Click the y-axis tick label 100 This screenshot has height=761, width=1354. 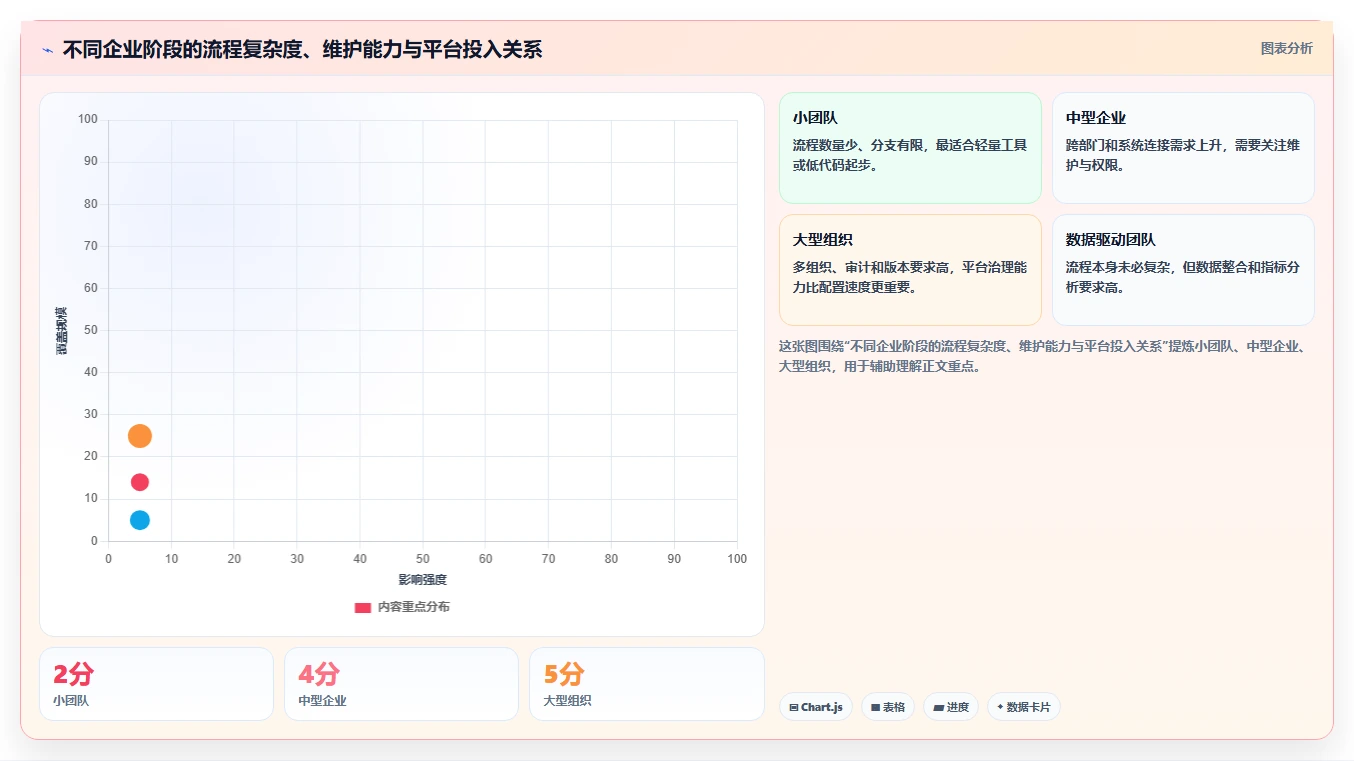(x=88, y=119)
